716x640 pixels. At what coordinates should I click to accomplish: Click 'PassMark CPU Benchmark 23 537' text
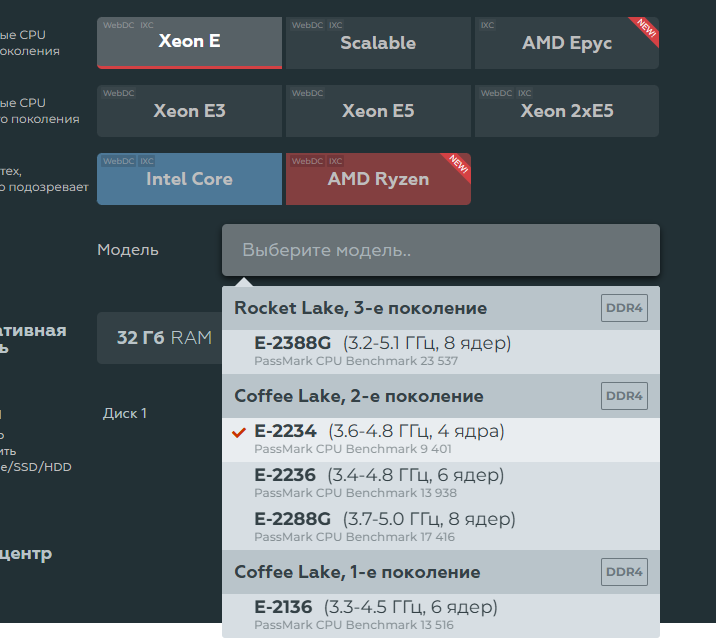356,361
